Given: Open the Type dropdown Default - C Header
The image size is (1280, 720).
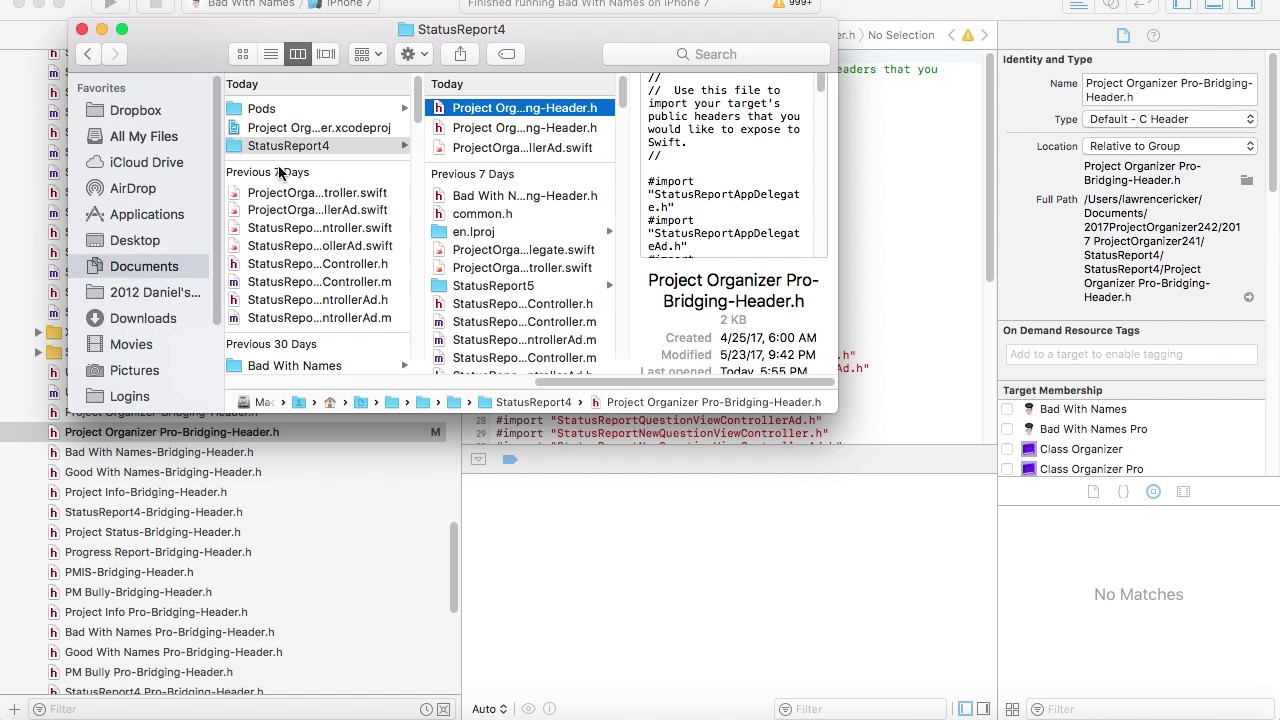Looking at the screenshot, I should coord(1170,119).
